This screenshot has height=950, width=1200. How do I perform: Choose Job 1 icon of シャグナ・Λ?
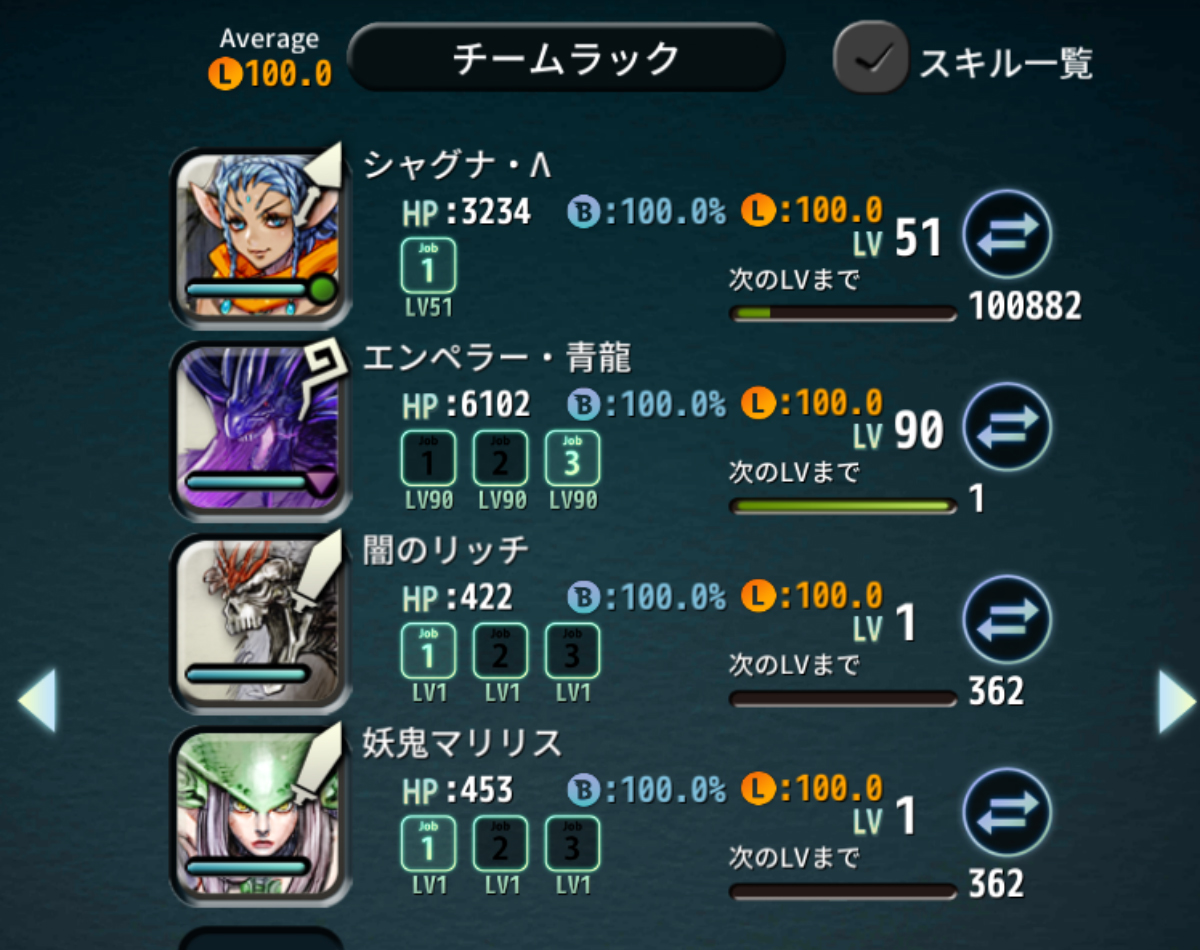429,265
